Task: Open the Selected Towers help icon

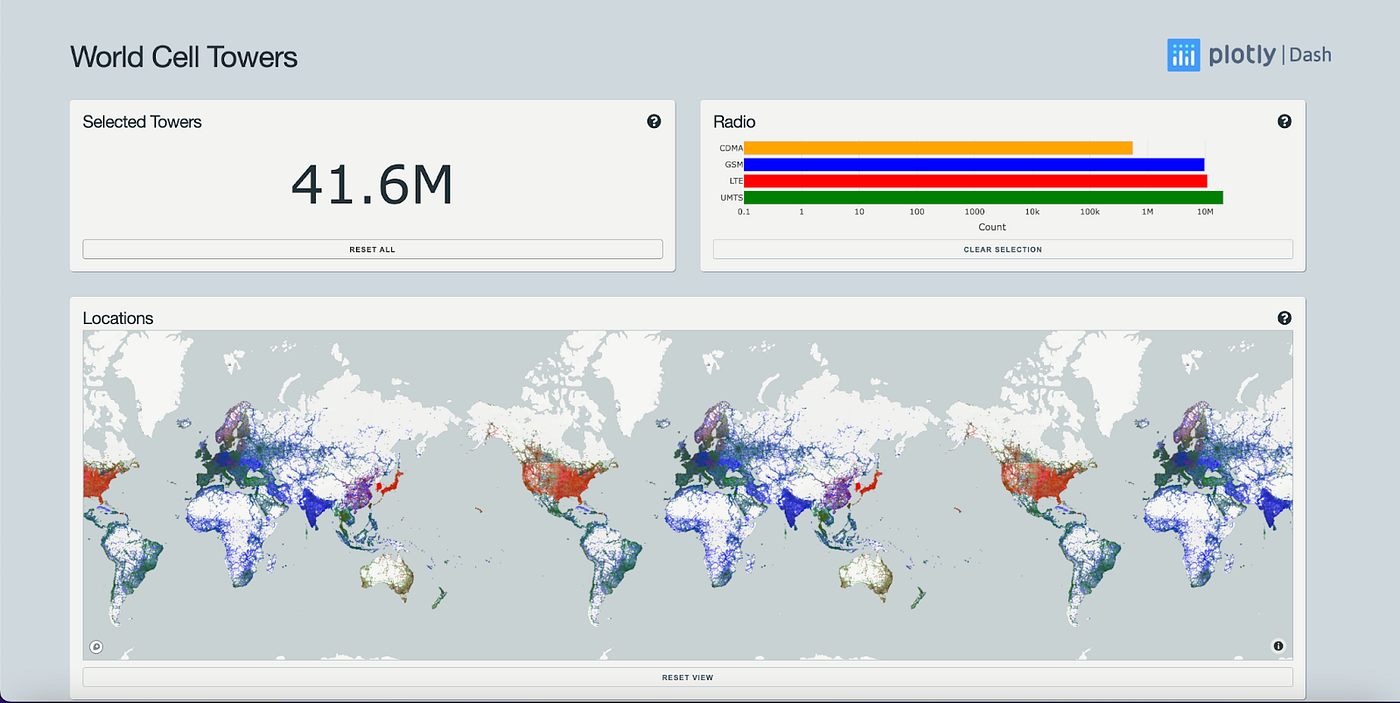Action: [x=654, y=120]
